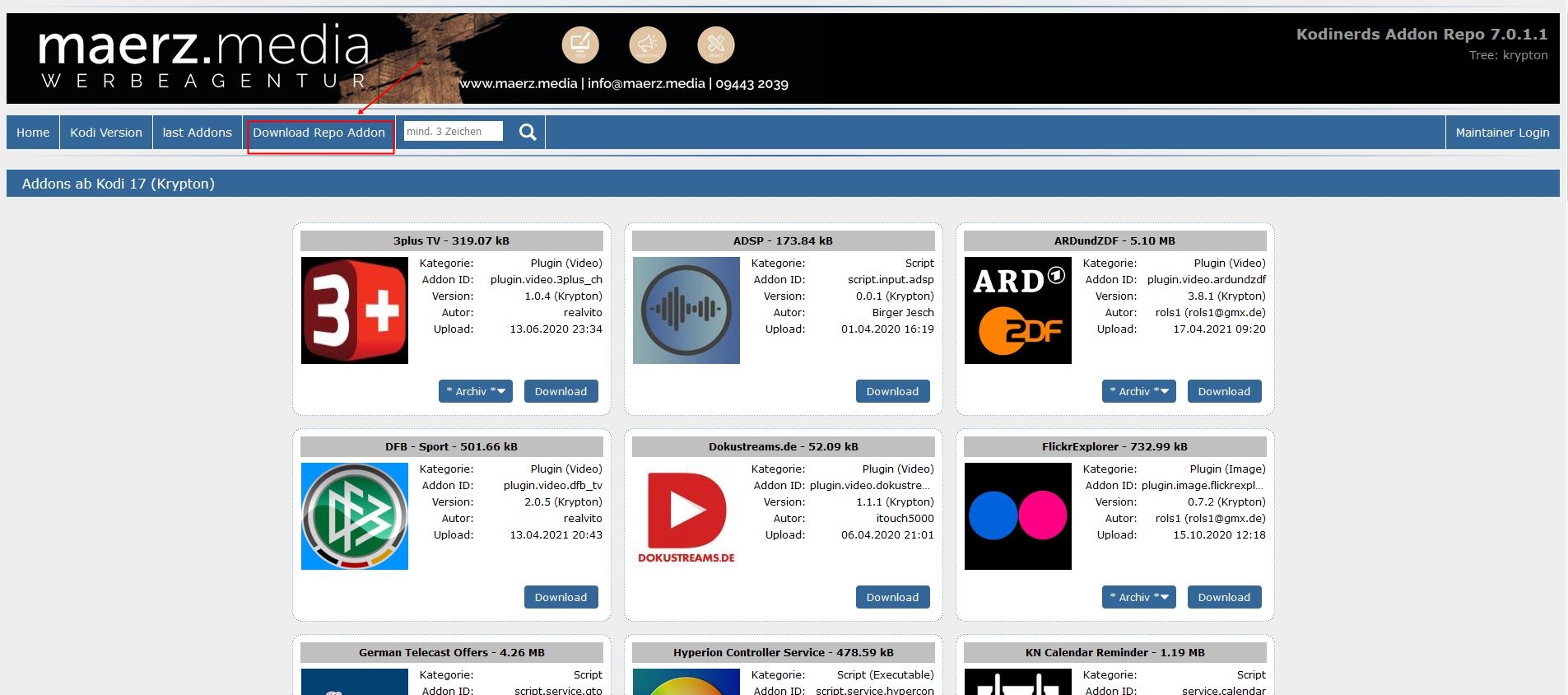The height and width of the screenshot is (695, 1568).
Task: Click the 'FlickrExplorer - 732.99 kB' title
Action: click(1114, 446)
